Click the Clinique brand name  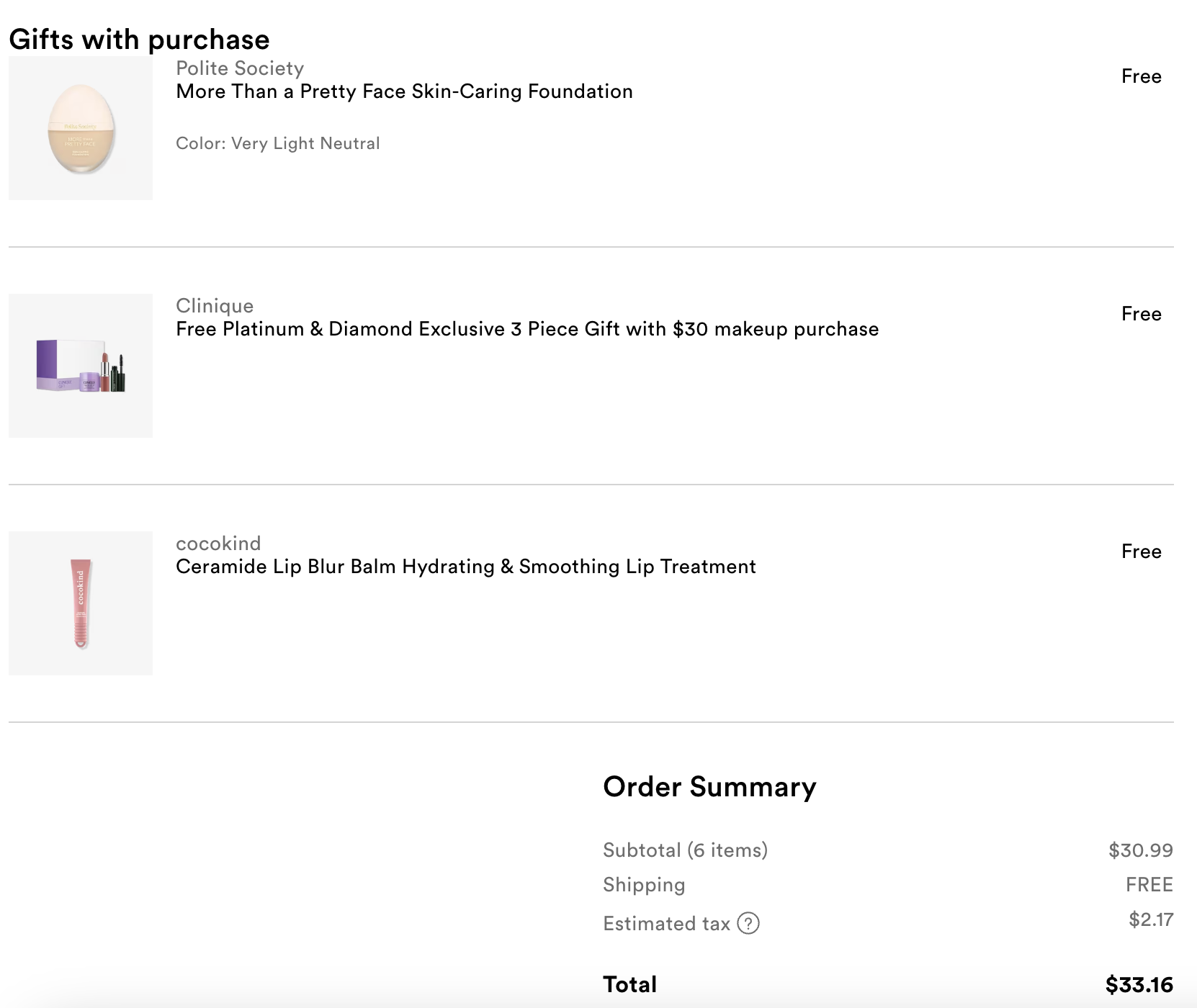(x=215, y=306)
